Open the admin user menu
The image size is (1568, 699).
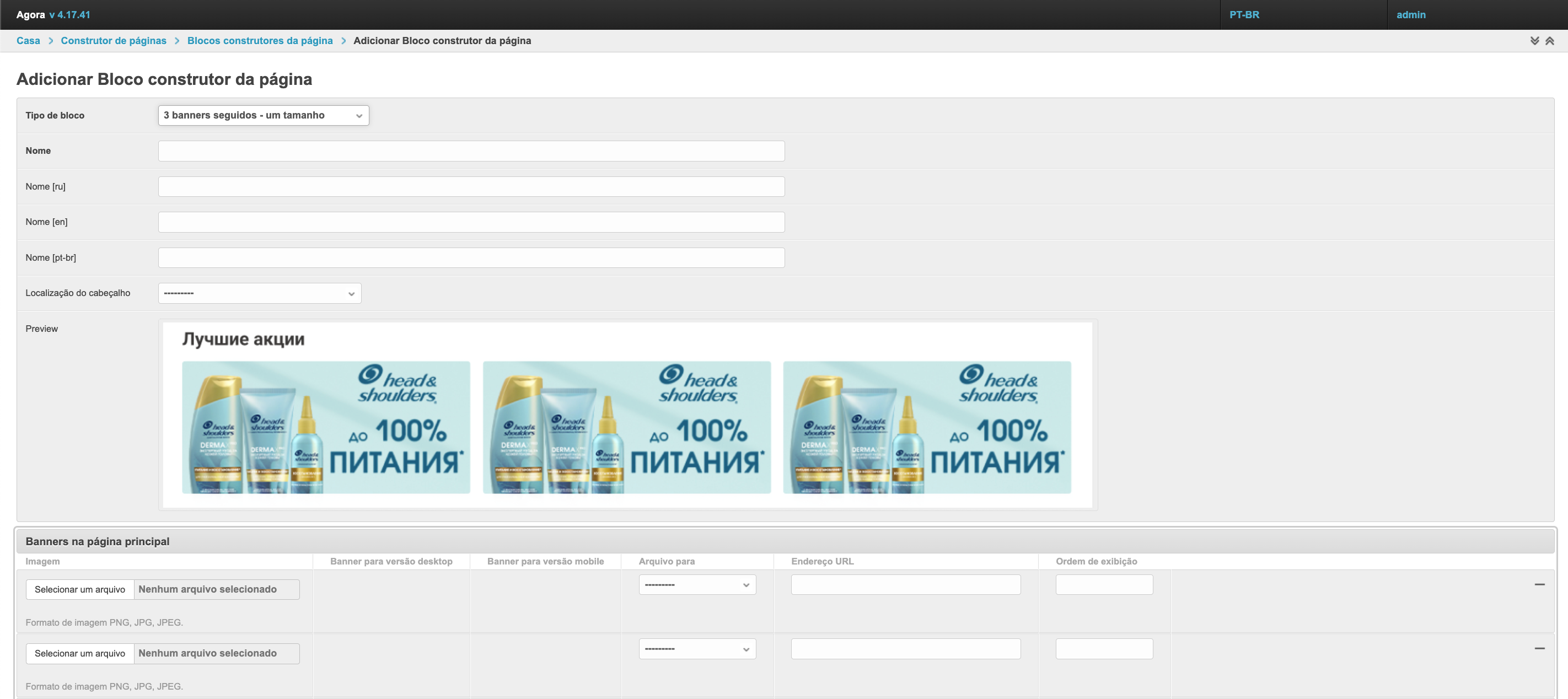(x=1410, y=14)
